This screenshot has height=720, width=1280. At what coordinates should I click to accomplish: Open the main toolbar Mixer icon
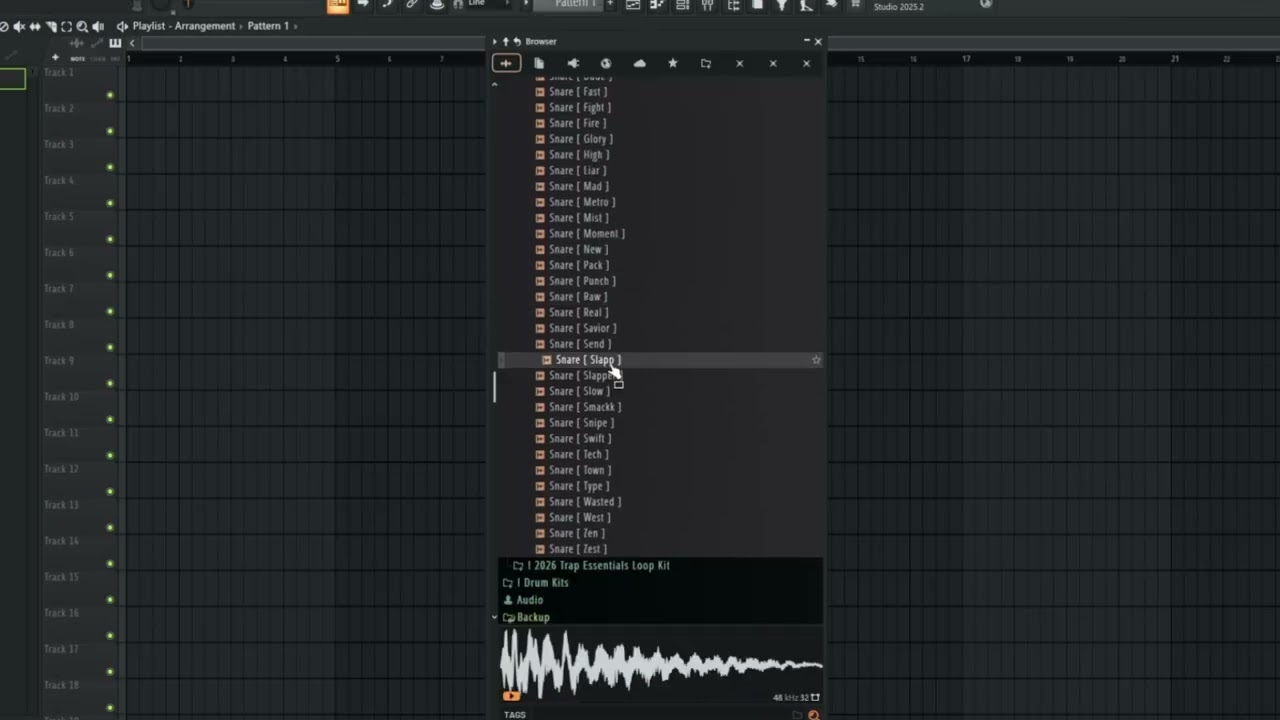(707, 5)
